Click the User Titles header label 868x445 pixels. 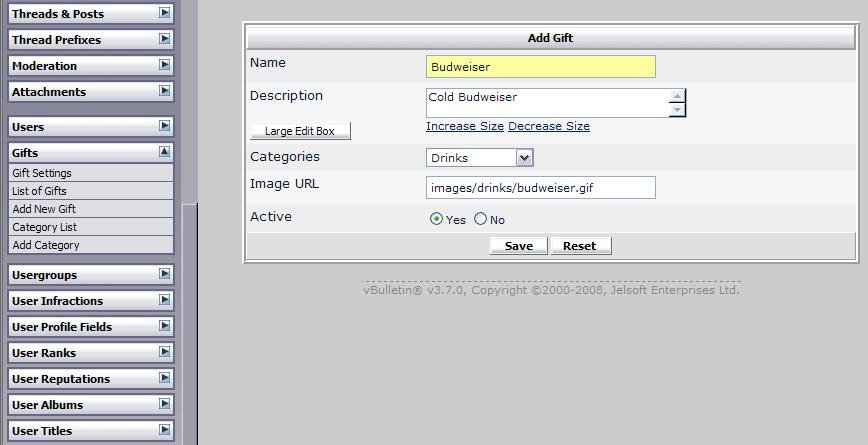tap(42, 431)
